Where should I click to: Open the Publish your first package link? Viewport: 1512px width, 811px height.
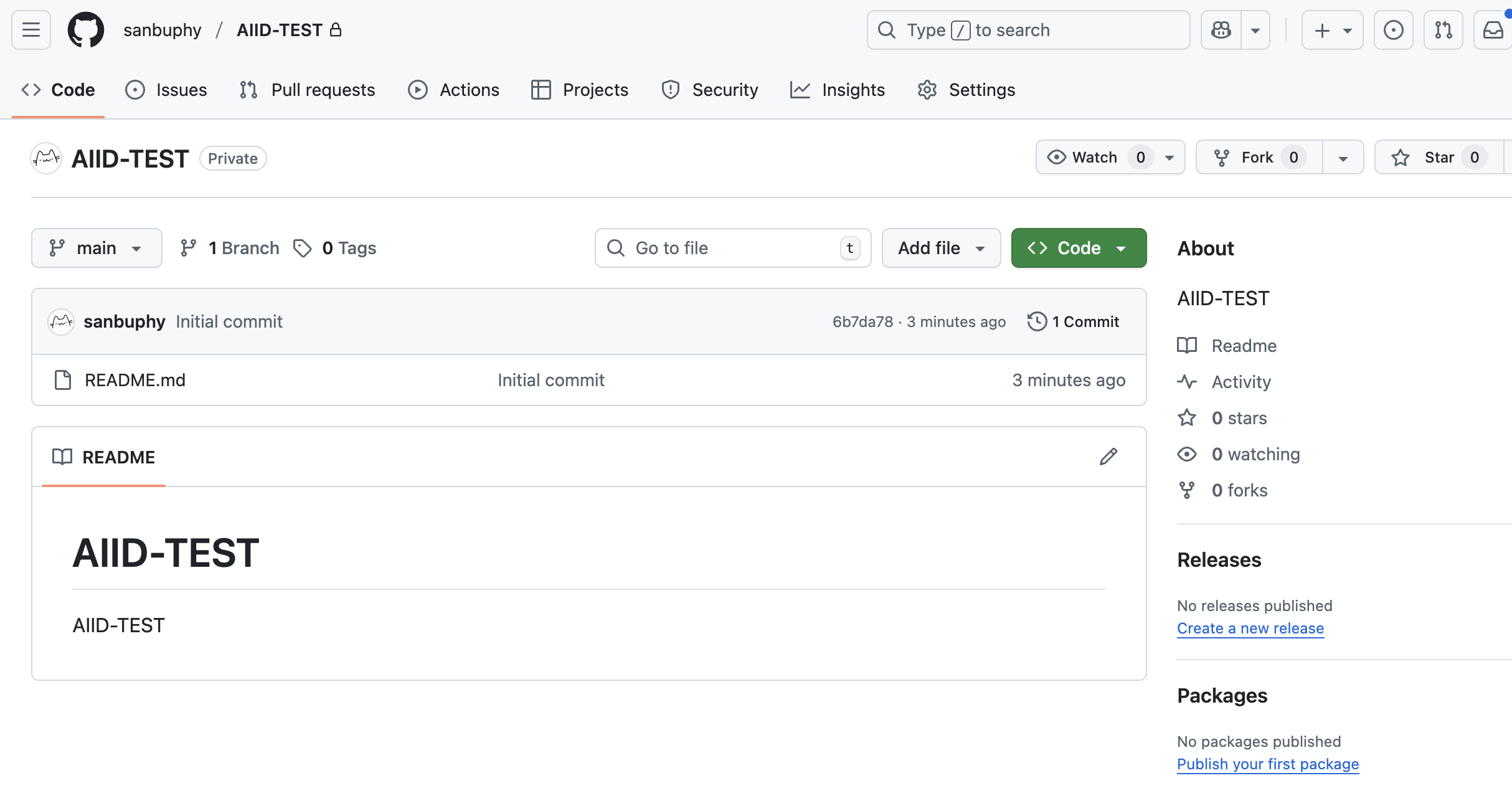point(1267,764)
